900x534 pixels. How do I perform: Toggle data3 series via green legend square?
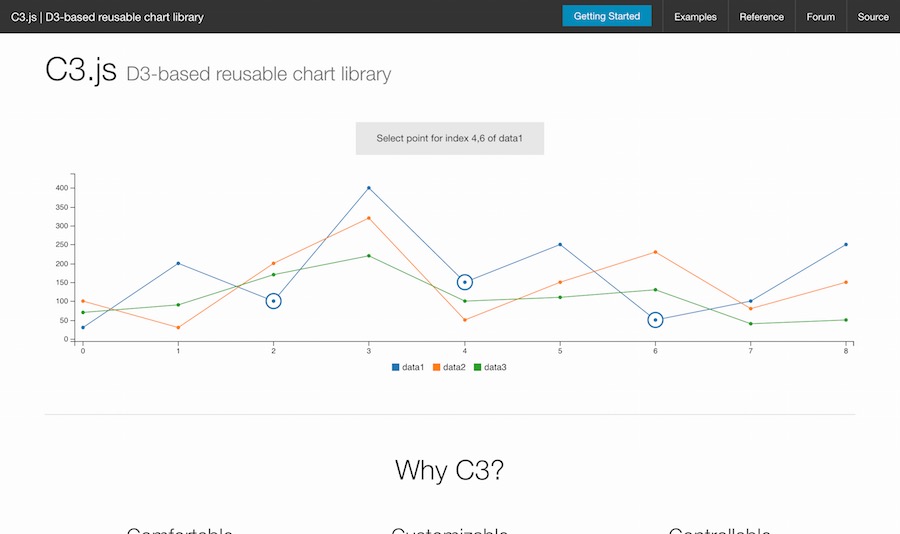[478, 367]
